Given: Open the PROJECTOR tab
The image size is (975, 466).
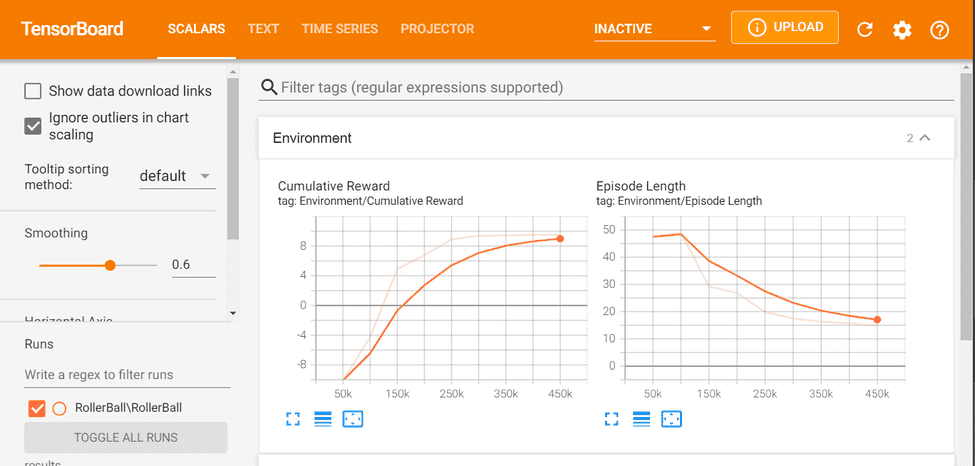Looking at the screenshot, I should 437,29.
